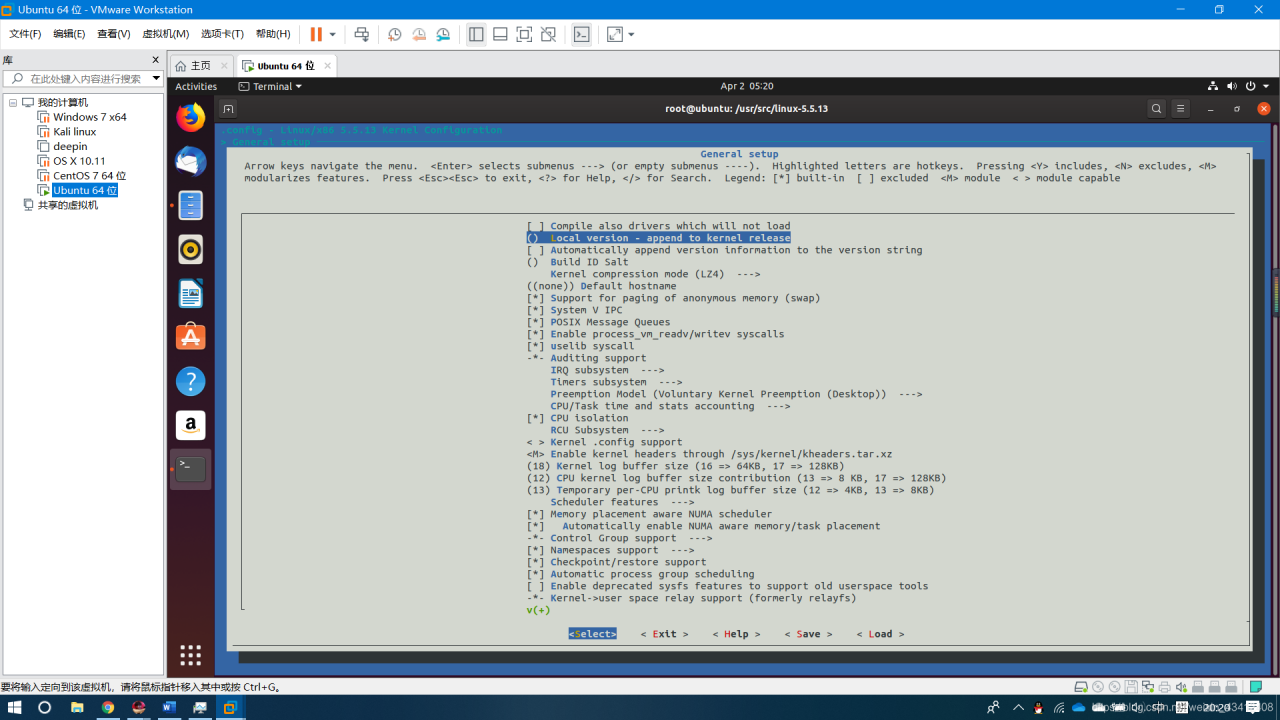Open a new tab in the Terminal window
This screenshot has width=1280, height=720.
tap(228, 109)
